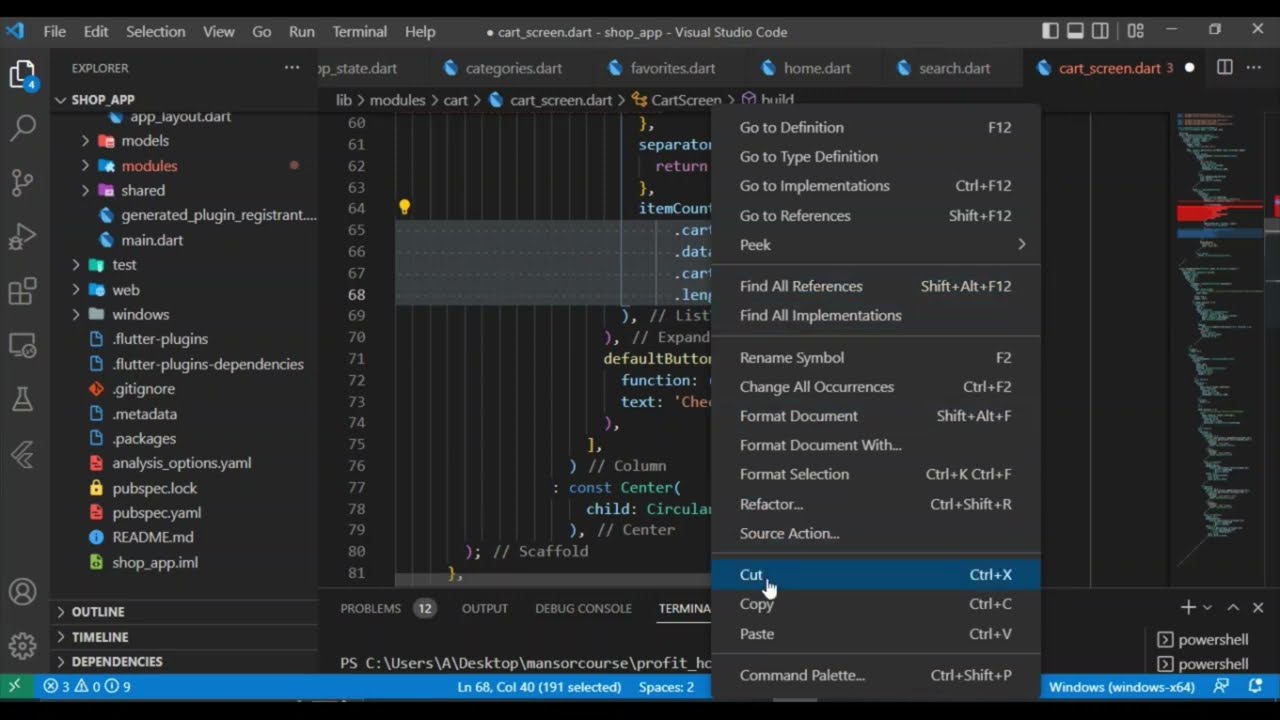1280x720 pixels.
Task: Open the Explorer view in activity bar
Action: 22,75
